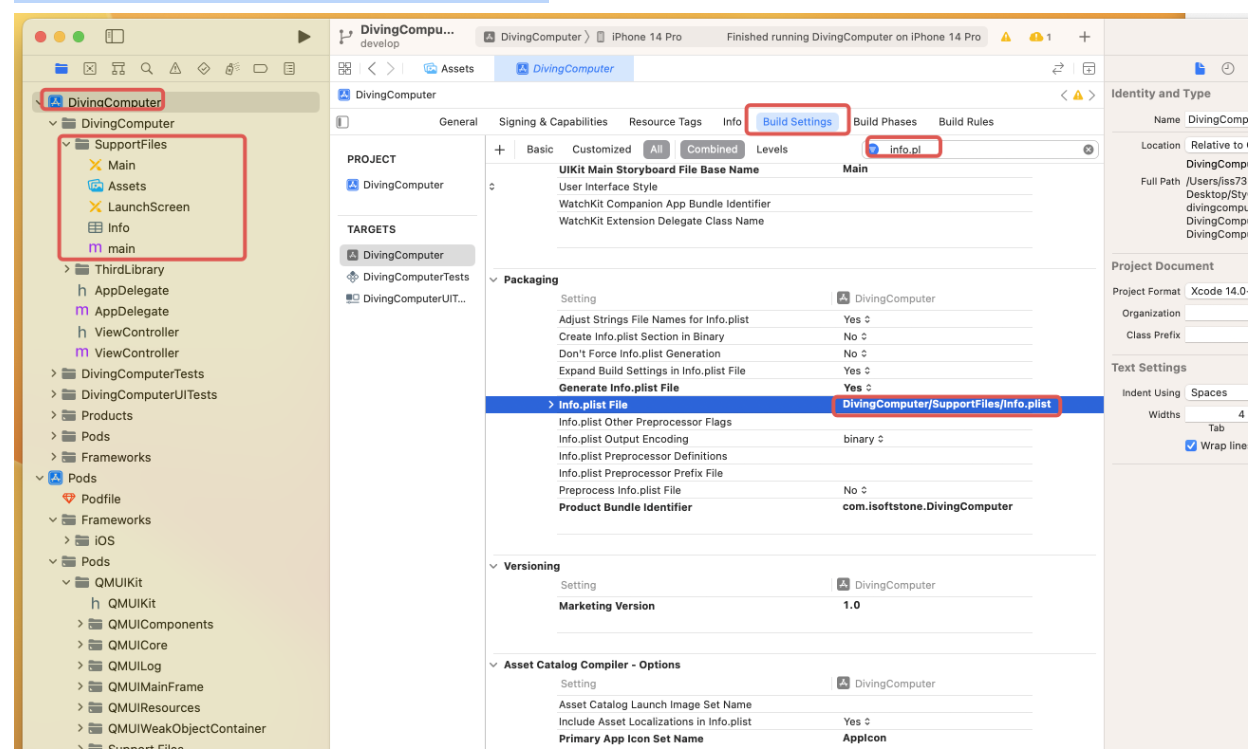Run the project with the play button
Screen dimensions: 1250x752
pos(304,37)
